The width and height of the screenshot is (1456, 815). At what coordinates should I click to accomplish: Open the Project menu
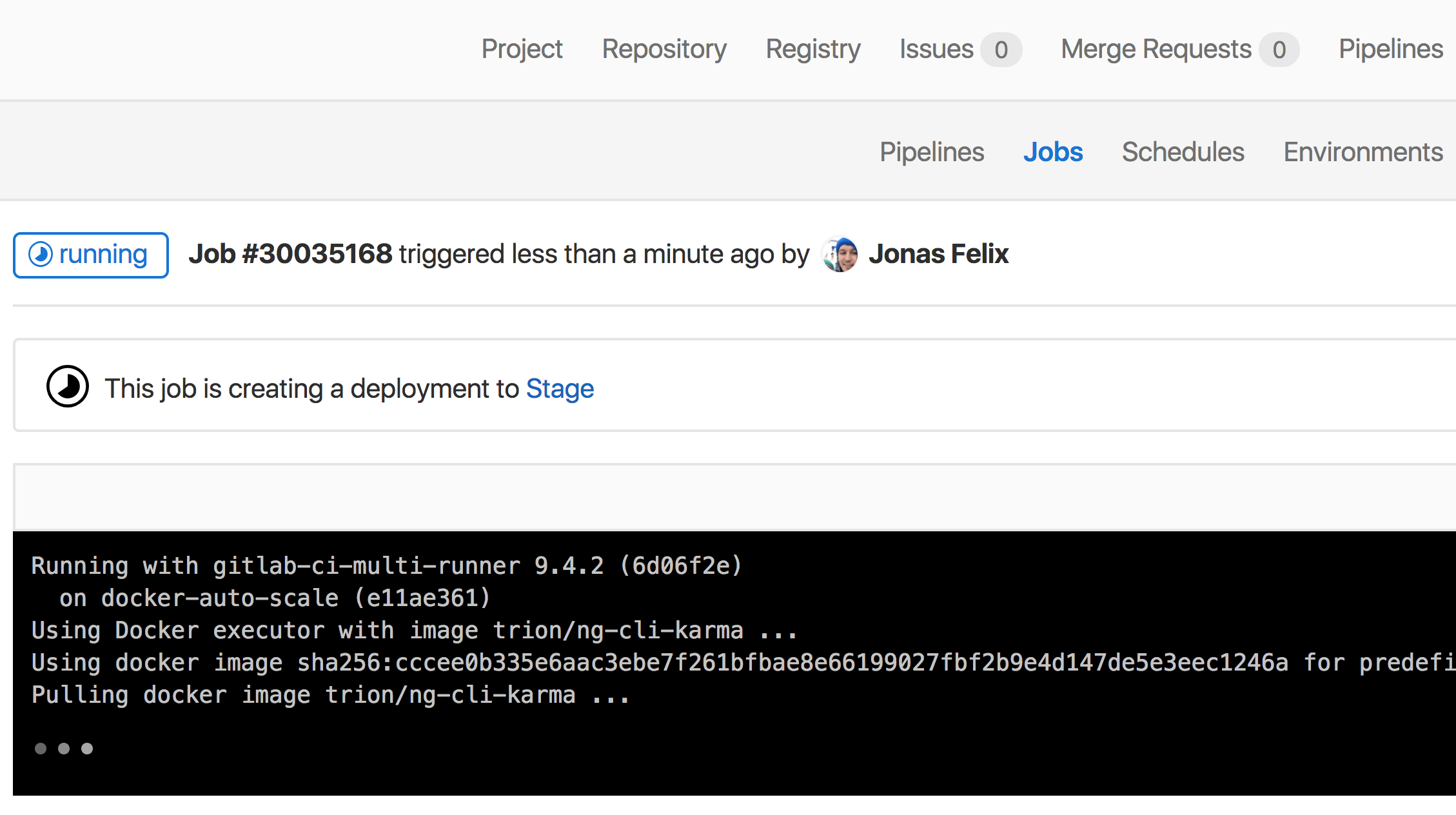[x=521, y=49]
